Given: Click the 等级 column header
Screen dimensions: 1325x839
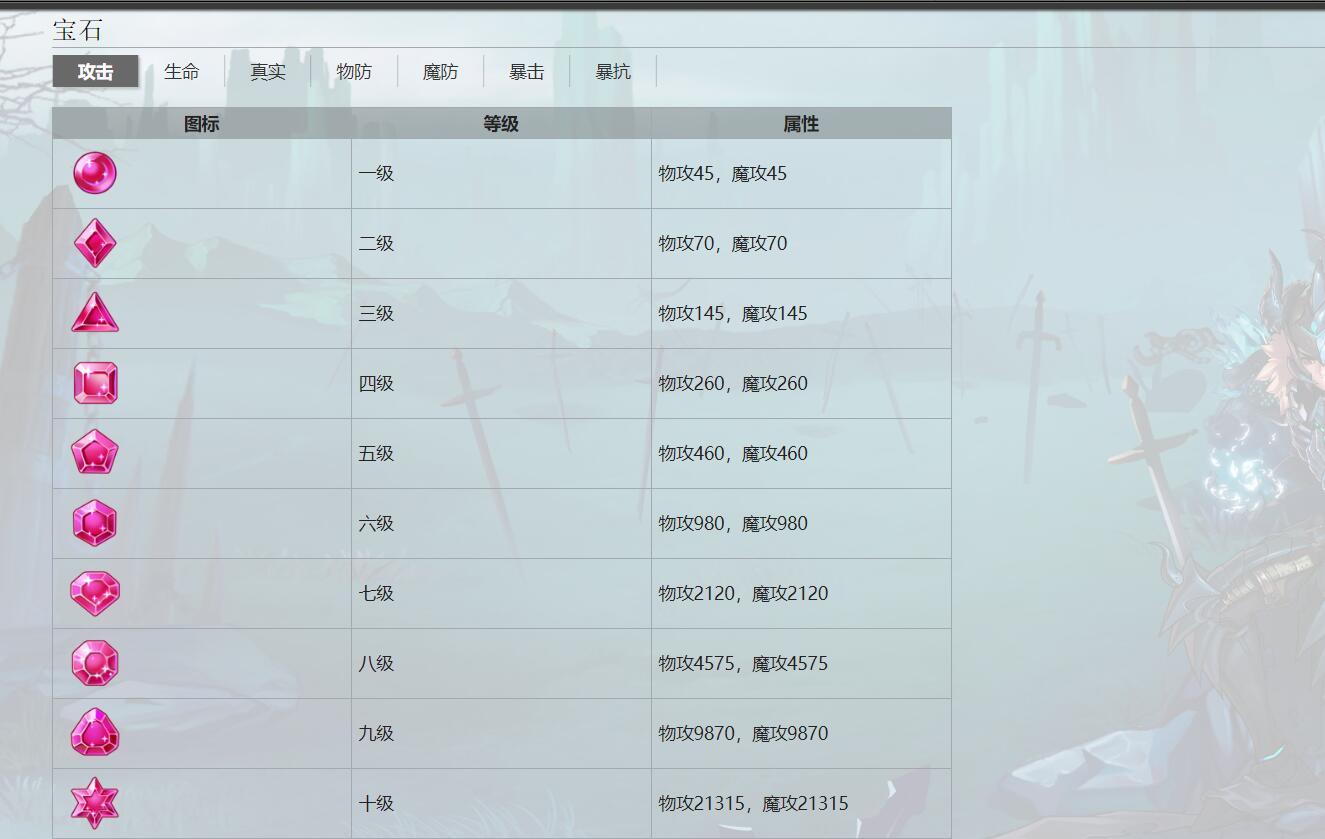Looking at the screenshot, I should pyautogui.click(x=501, y=124).
